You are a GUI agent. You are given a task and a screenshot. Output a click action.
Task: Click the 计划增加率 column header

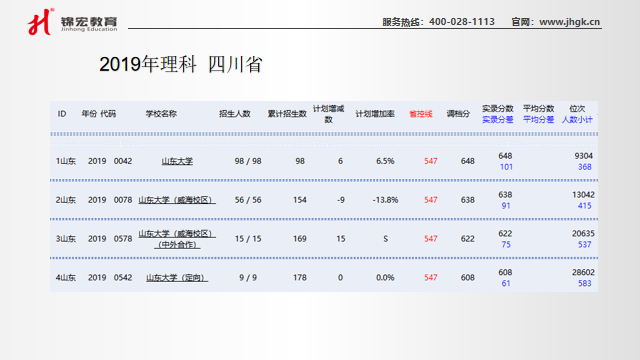click(375, 114)
